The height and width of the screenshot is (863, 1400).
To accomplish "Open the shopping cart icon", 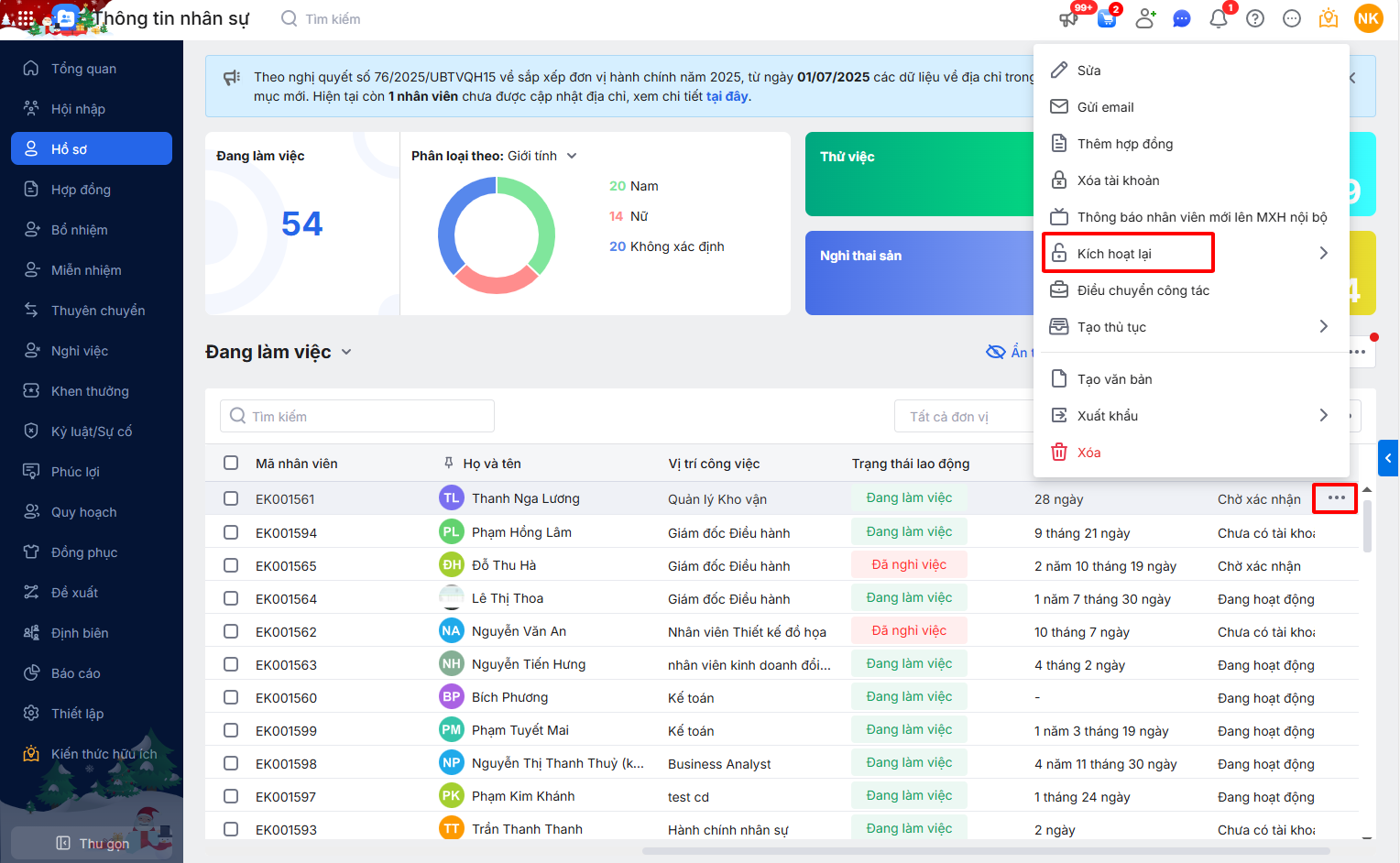I will (1107, 18).
